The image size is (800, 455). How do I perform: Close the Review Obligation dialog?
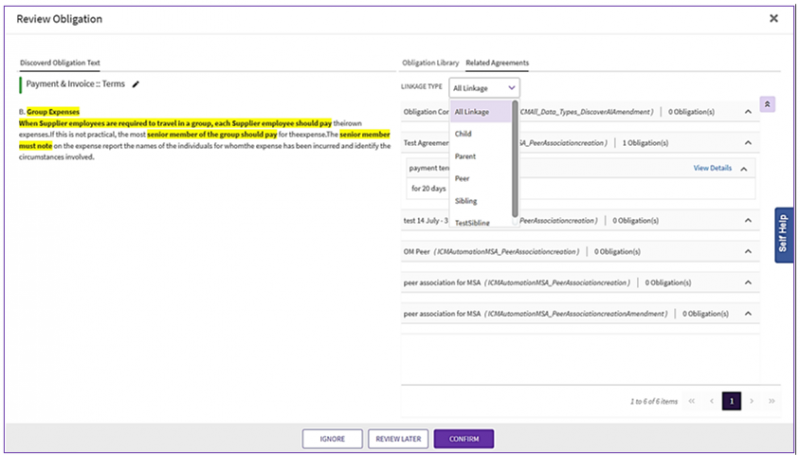(x=773, y=18)
